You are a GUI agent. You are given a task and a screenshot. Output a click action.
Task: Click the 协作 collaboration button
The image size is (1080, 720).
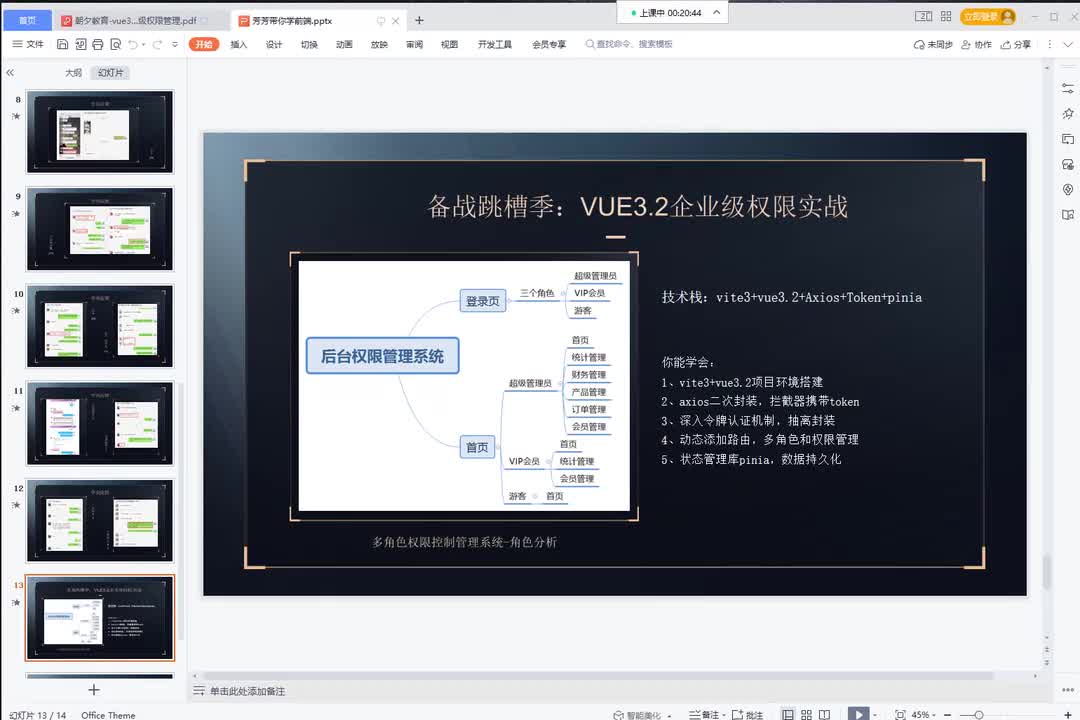(976, 44)
